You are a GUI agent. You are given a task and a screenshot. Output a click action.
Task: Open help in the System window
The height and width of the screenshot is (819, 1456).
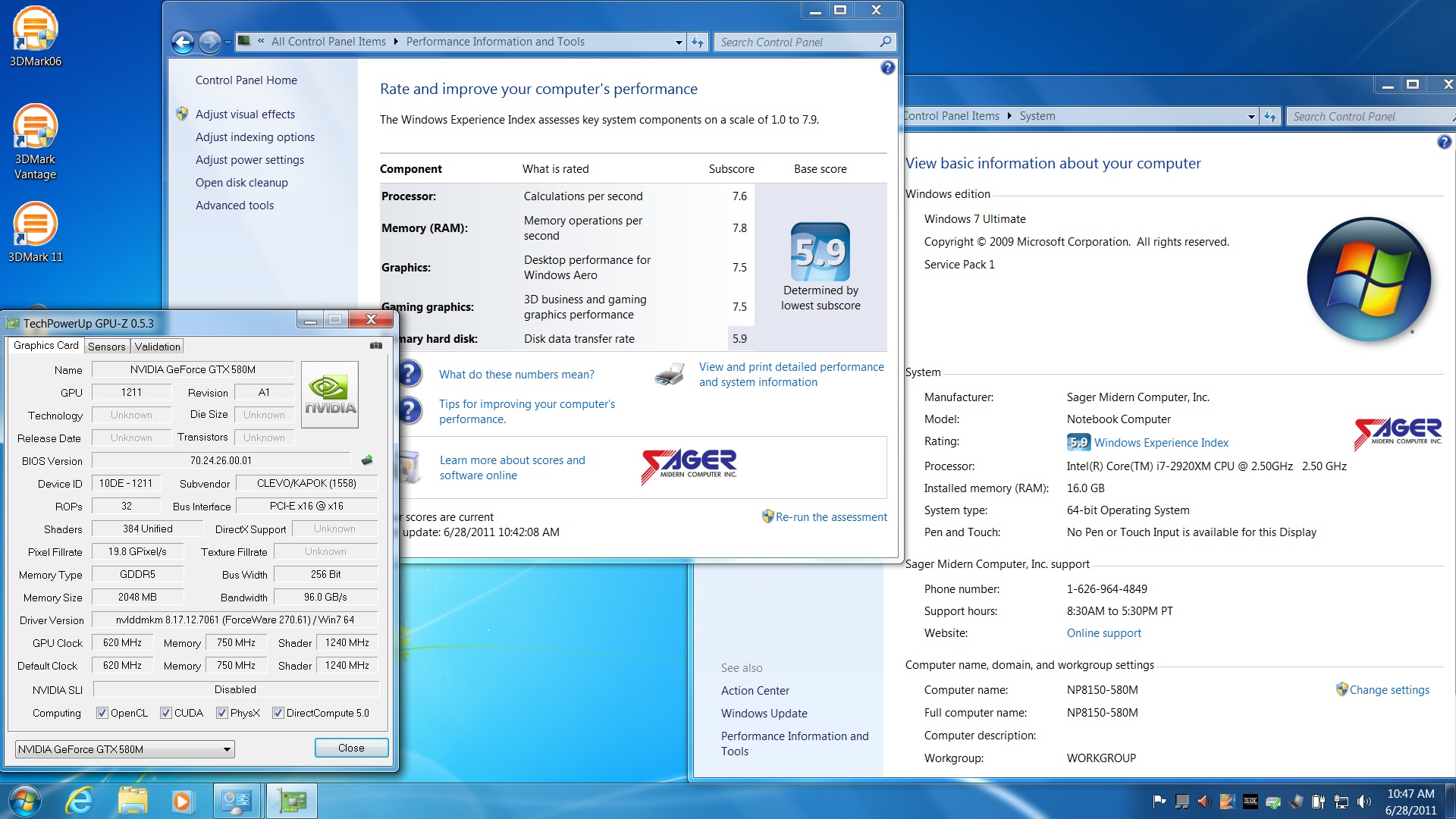pos(1444,142)
